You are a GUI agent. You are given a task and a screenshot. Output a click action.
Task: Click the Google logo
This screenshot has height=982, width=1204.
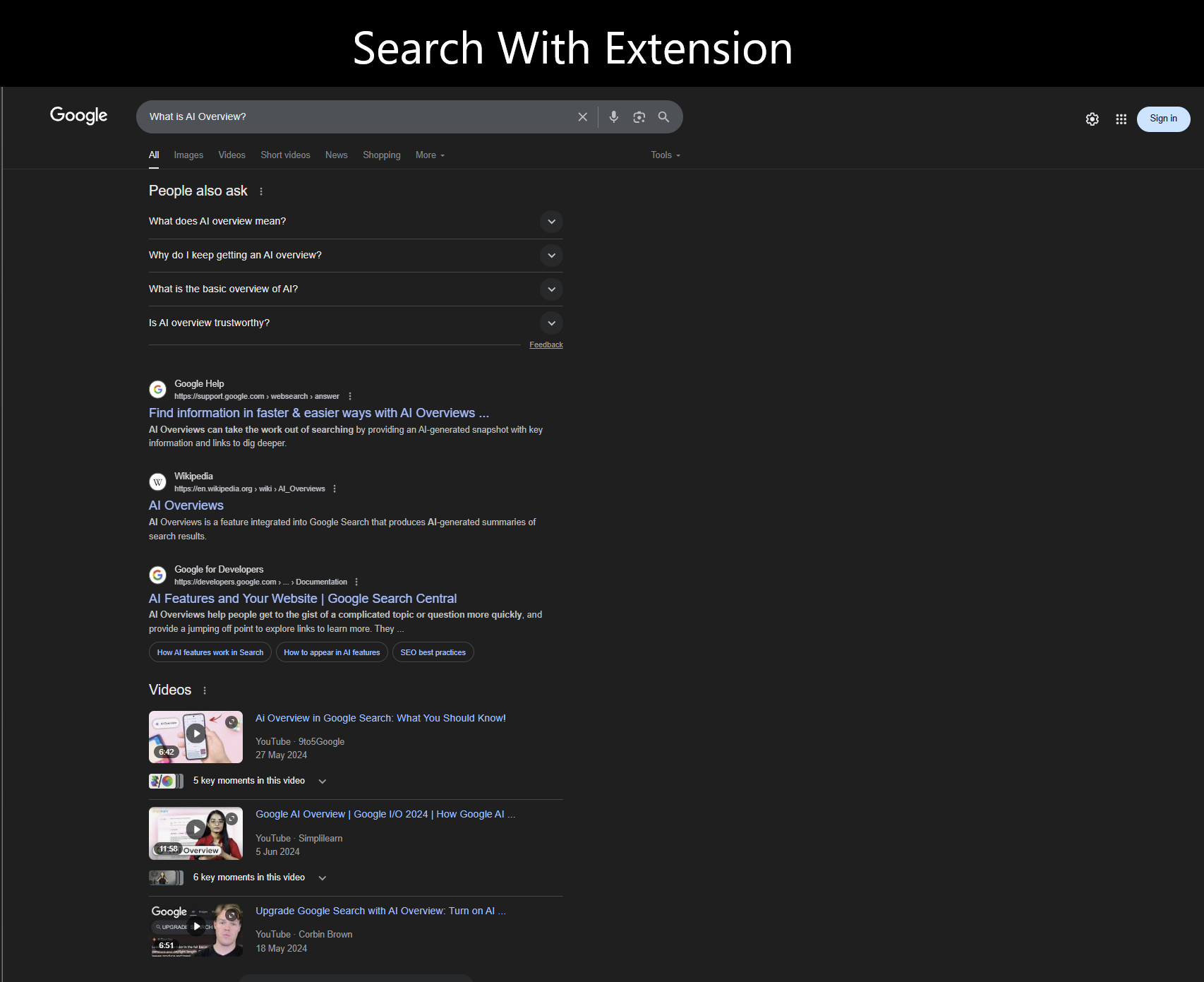click(78, 115)
